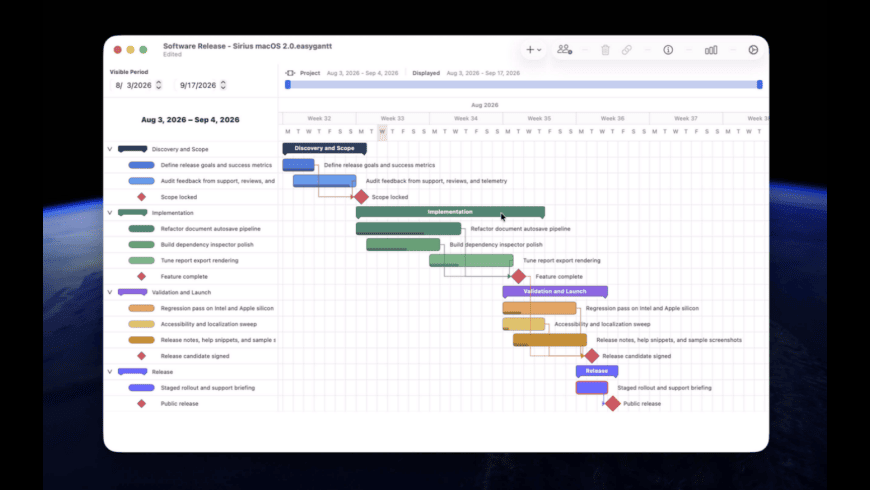
Task: Select Staged rollout and support briefing row
Action: click(x=191, y=388)
